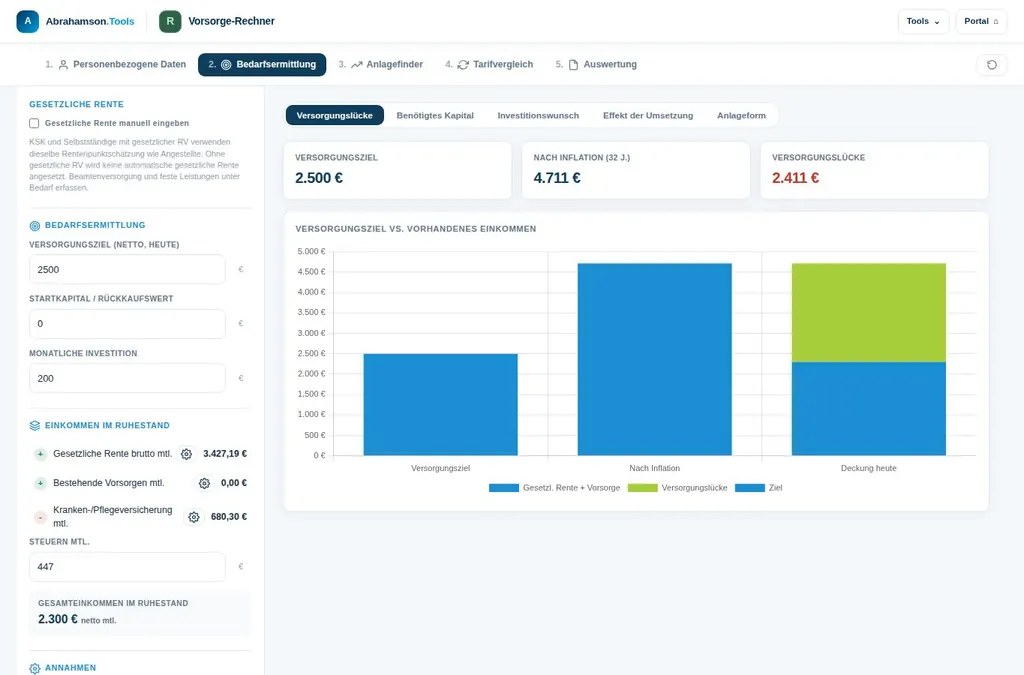The image size is (1024, 675).
Task: Click the Vorsorge-Rechner title text
Action: point(231,21)
